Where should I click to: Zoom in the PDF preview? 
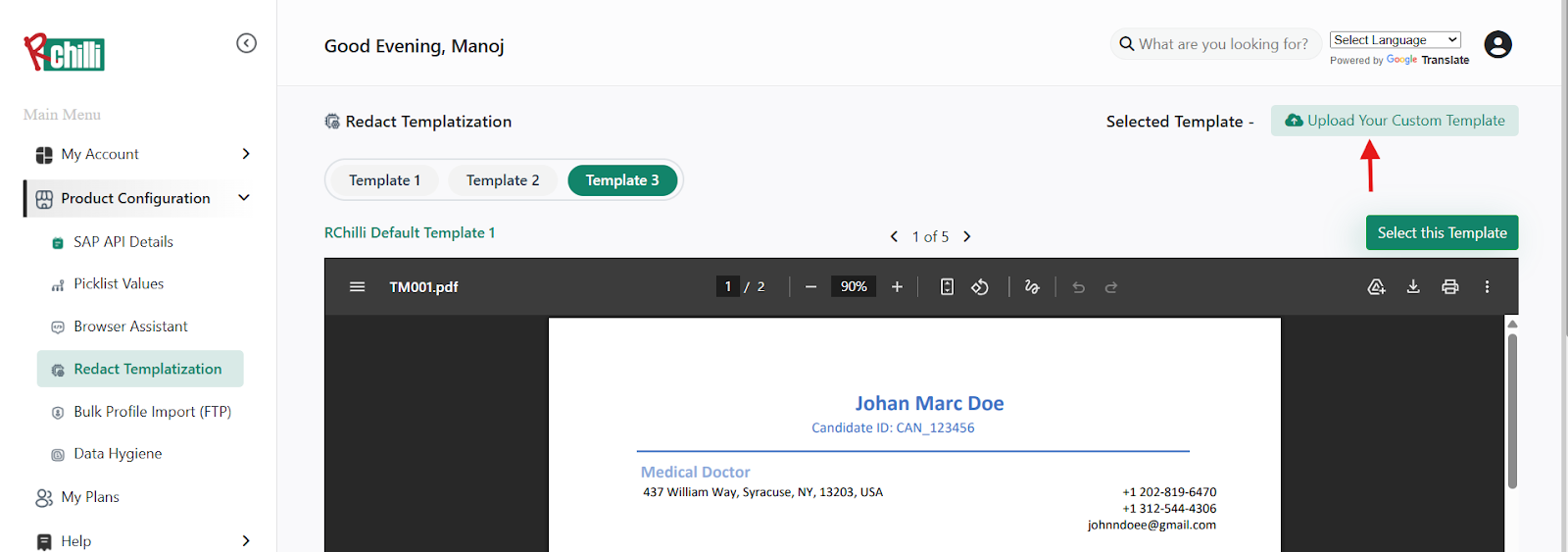tap(897, 287)
